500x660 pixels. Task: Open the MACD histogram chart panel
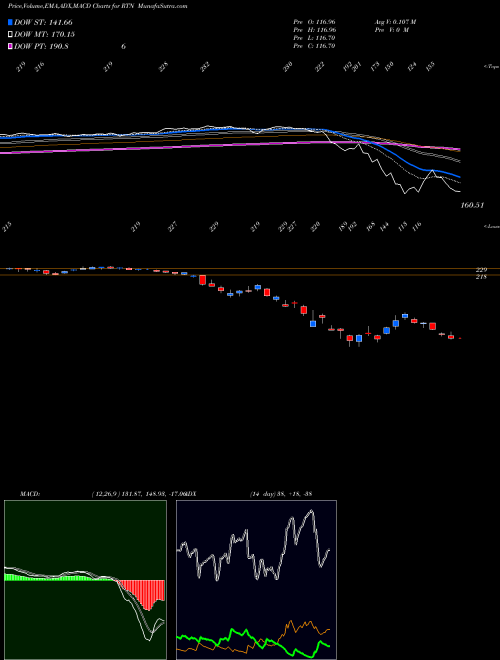tap(85, 580)
